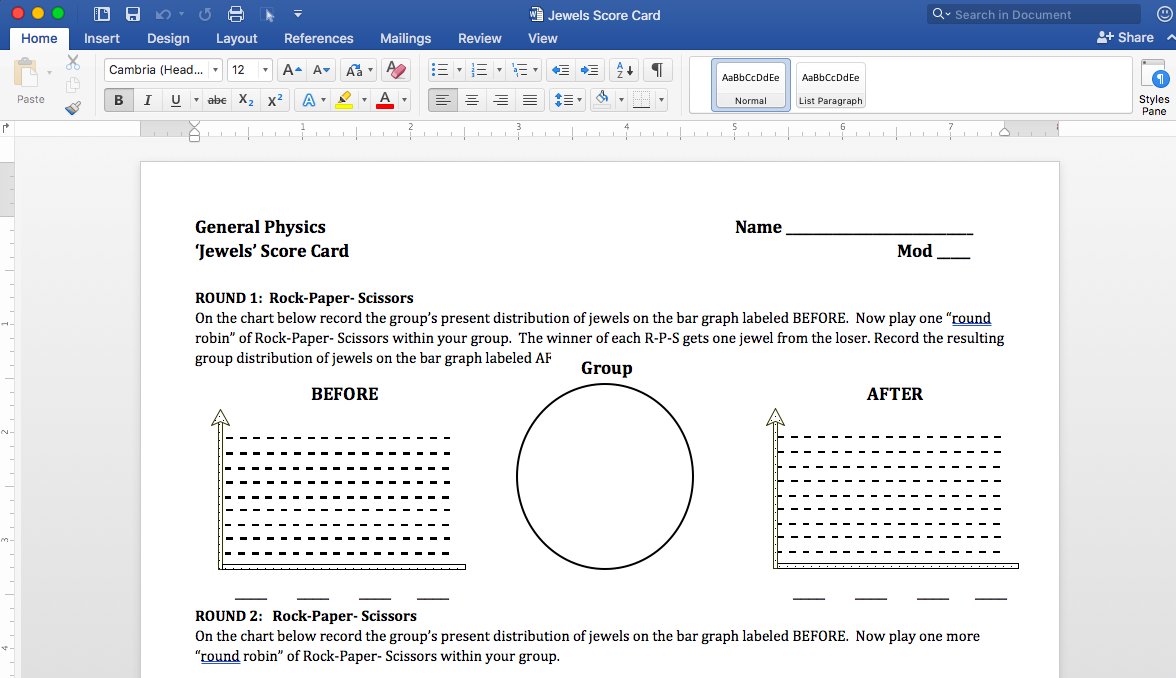Click the smiley feedback icon
The image size is (1176, 678).
click(1162, 14)
